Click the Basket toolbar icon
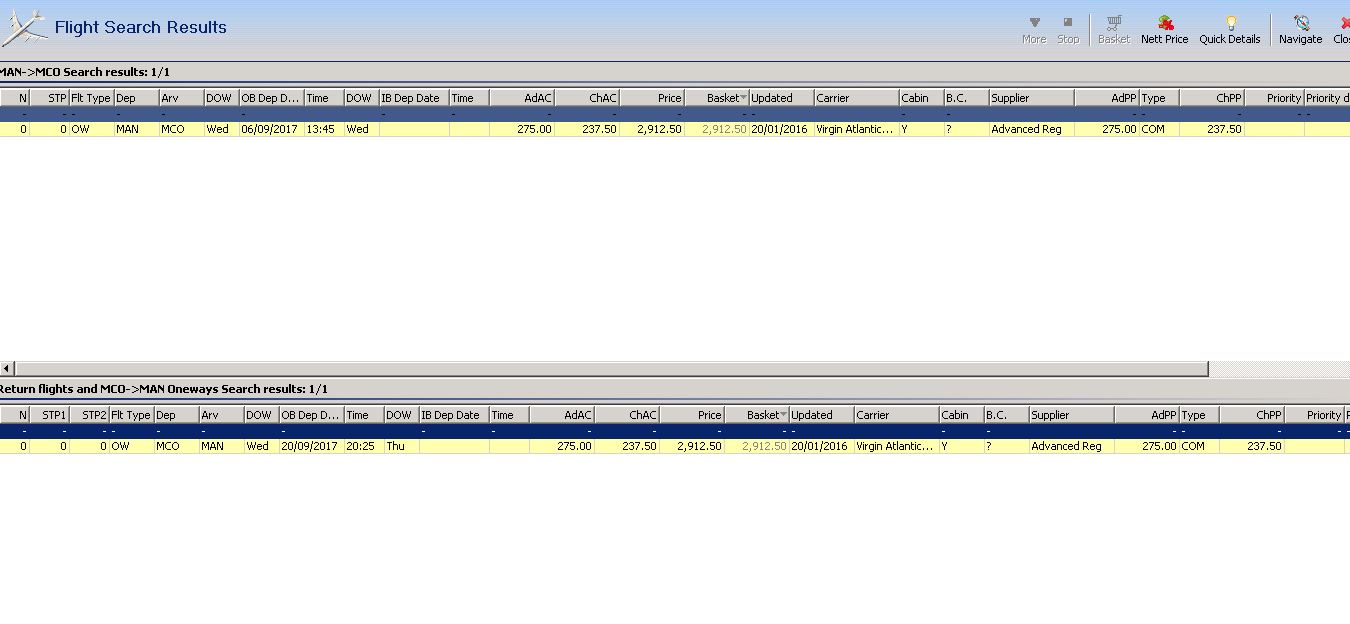The height and width of the screenshot is (624, 1350). point(1114,30)
